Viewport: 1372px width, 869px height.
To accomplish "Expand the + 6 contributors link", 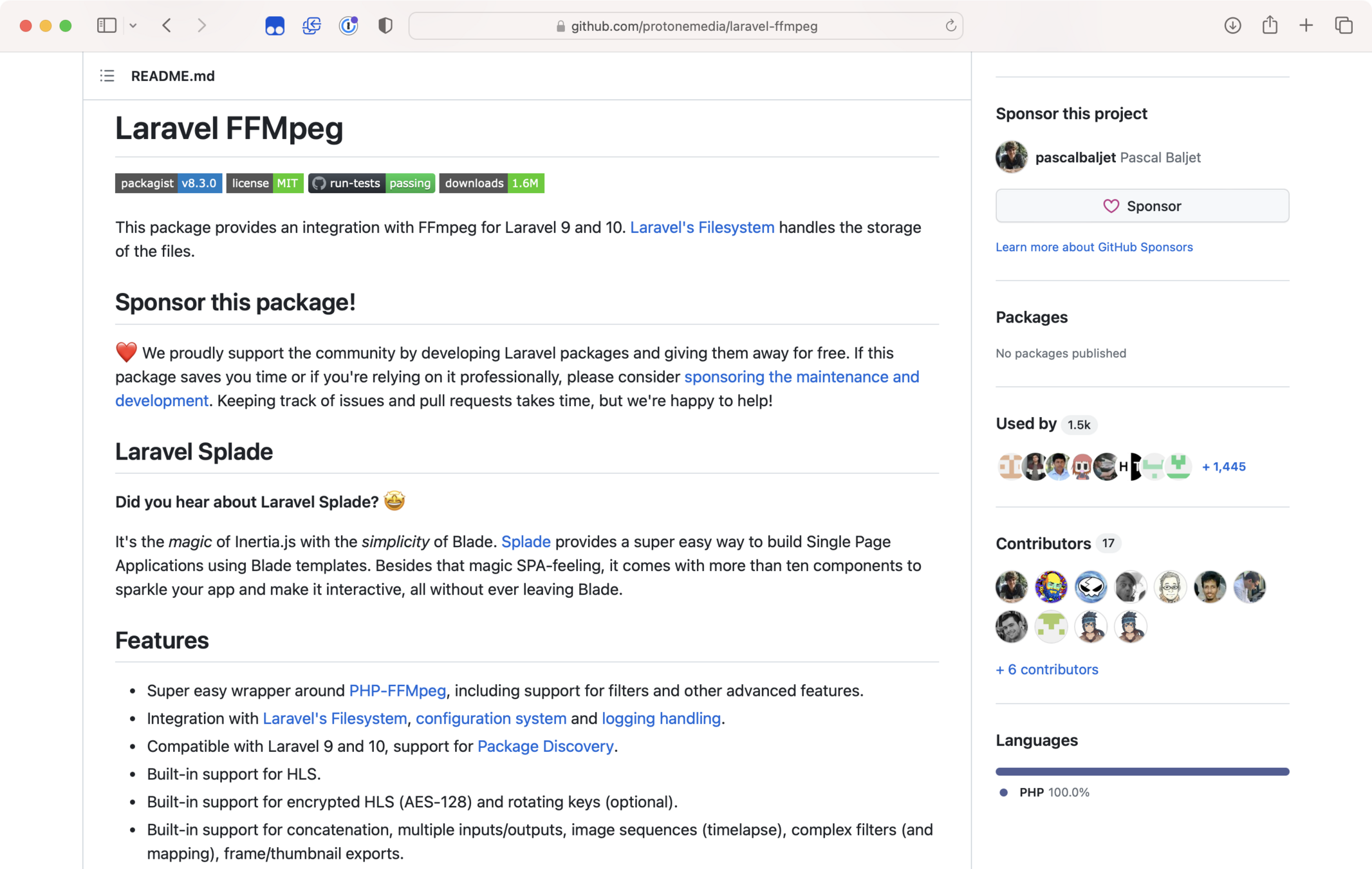I will click(x=1046, y=669).
